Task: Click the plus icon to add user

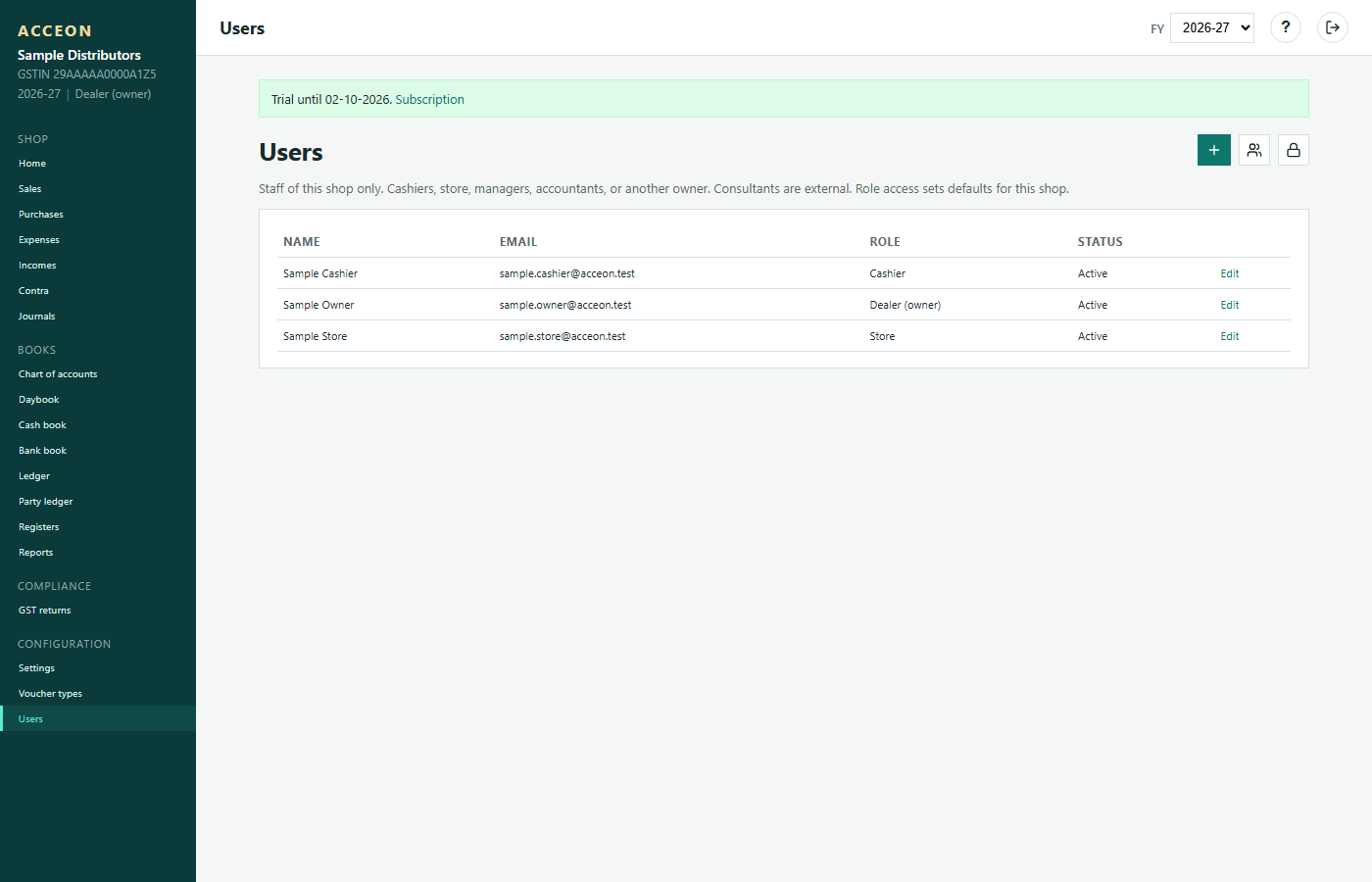Action: pos(1214,150)
